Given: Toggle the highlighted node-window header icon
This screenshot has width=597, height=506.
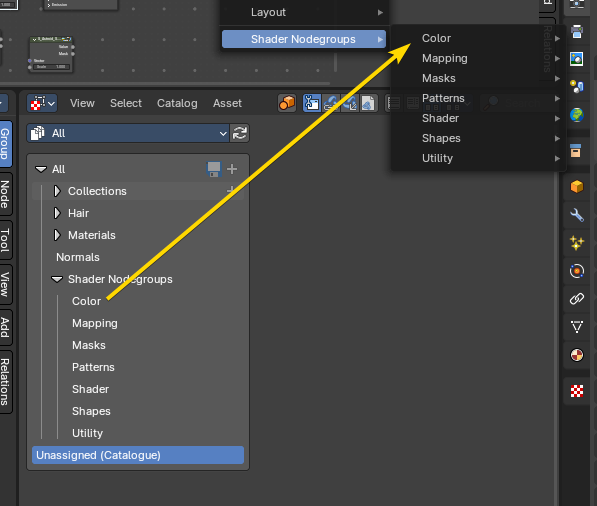Looking at the screenshot, I should click(x=312, y=103).
